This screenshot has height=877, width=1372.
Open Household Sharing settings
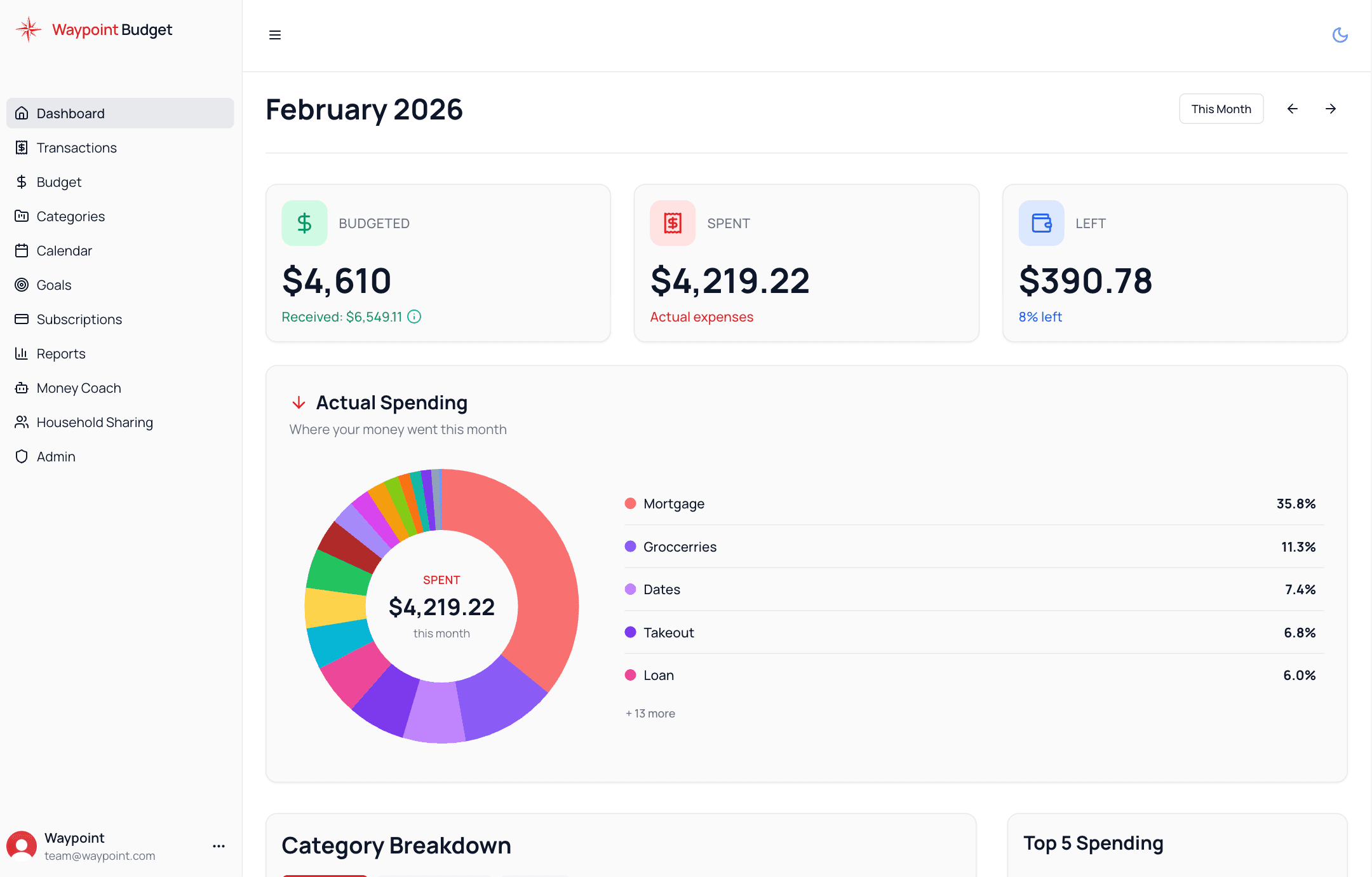94,422
